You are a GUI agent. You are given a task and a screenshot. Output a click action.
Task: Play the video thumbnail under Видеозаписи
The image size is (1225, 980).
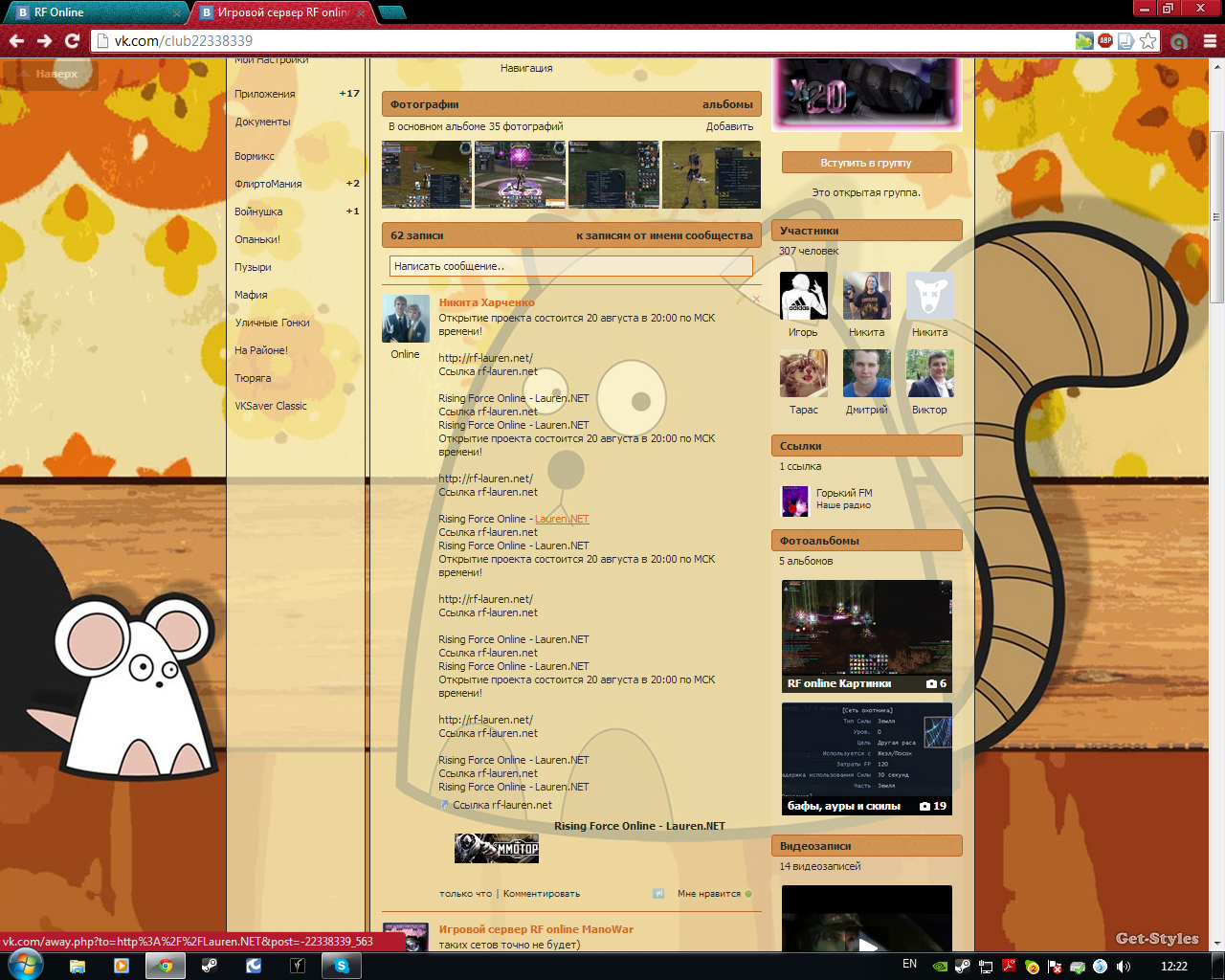(867, 919)
